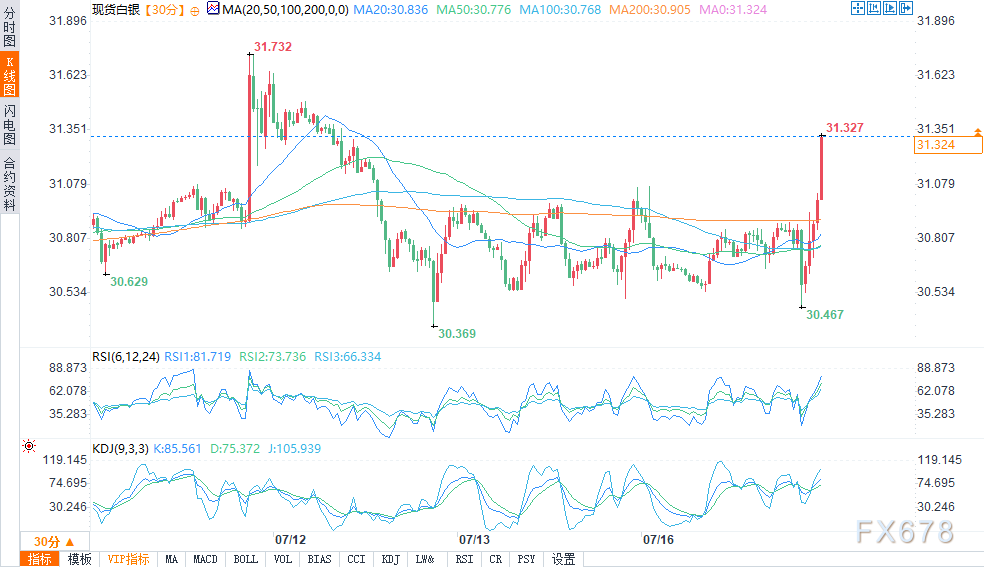Click the KDJ(9,3,3) parameters label
Image resolution: width=984 pixels, height=567 pixels.
tap(120, 449)
